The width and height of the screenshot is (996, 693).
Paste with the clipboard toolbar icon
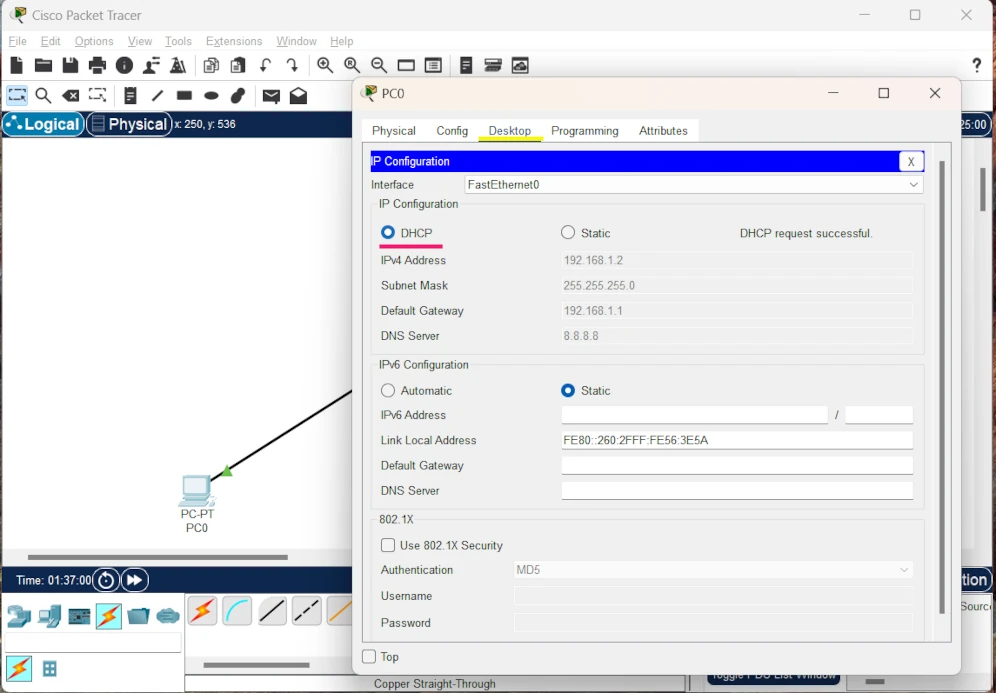pyautogui.click(x=238, y=65)
